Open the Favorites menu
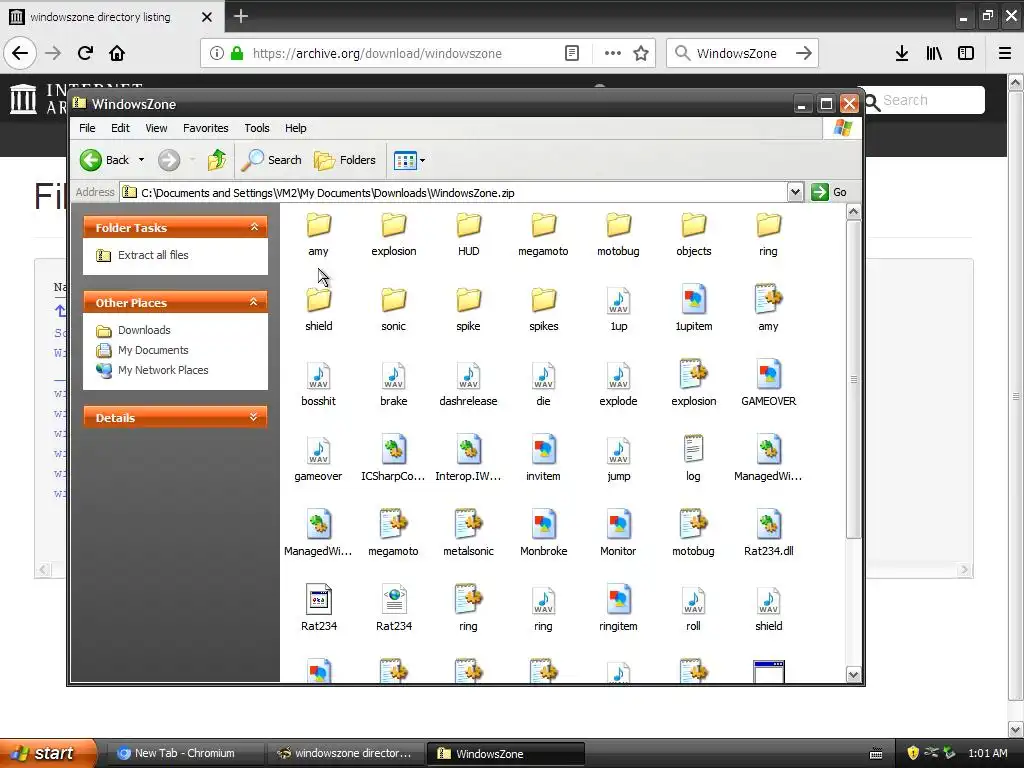The height and width of the screenshot is (768, 1024). pyautogui.click(x=206, y=128)
